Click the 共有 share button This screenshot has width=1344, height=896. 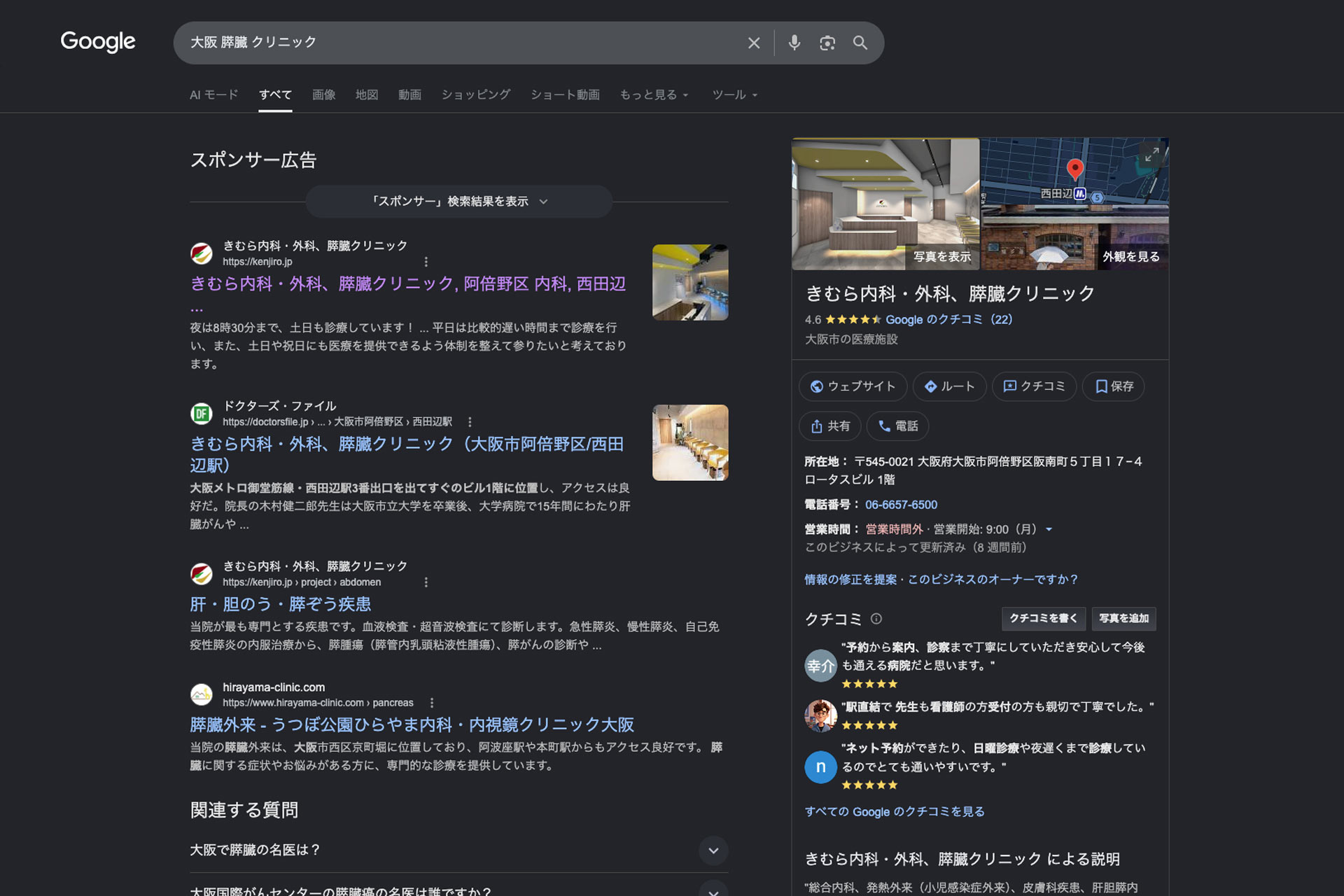pos(830,426)
